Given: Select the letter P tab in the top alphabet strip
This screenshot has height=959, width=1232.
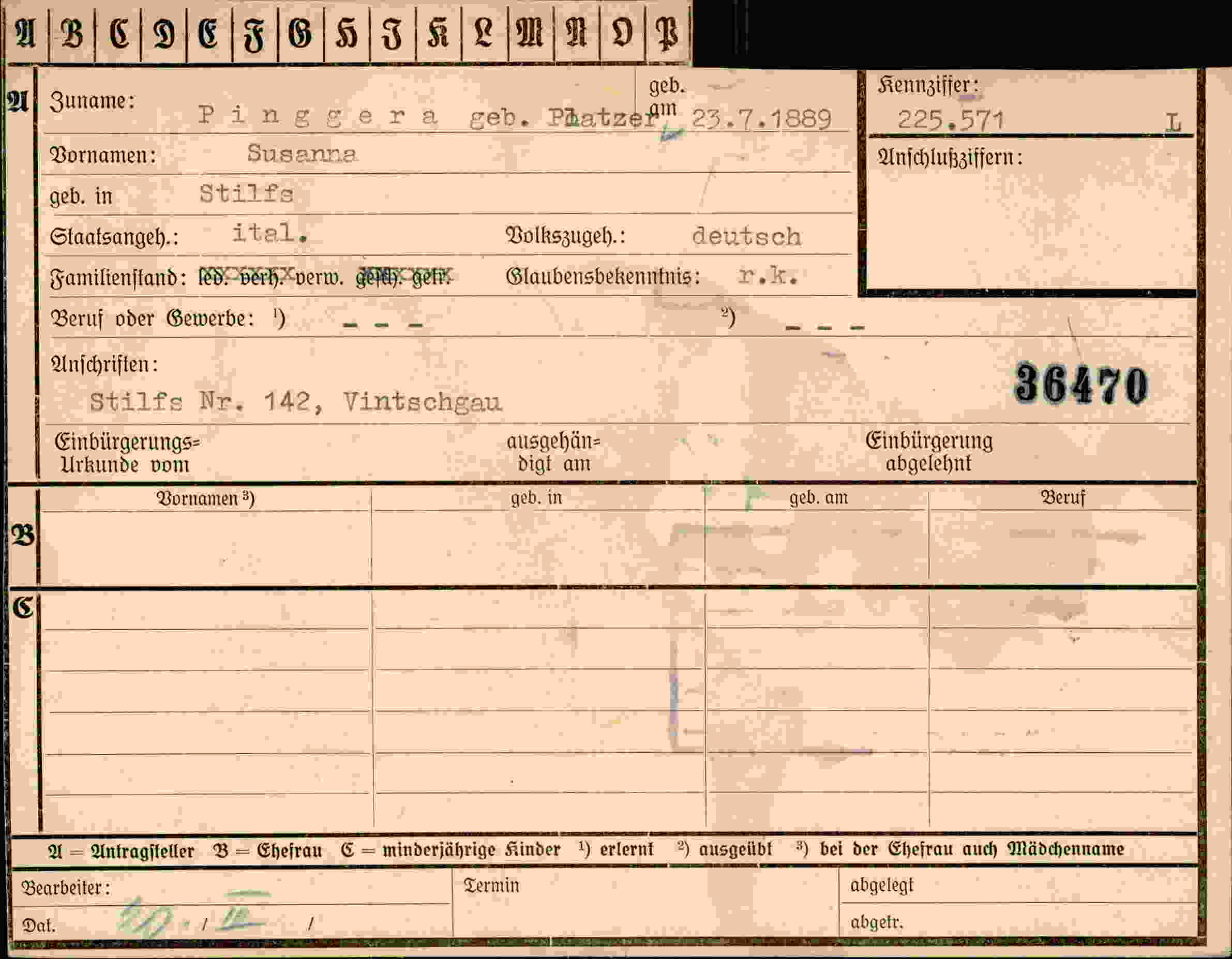Looking at the screenshot, I should pos(668,33).
